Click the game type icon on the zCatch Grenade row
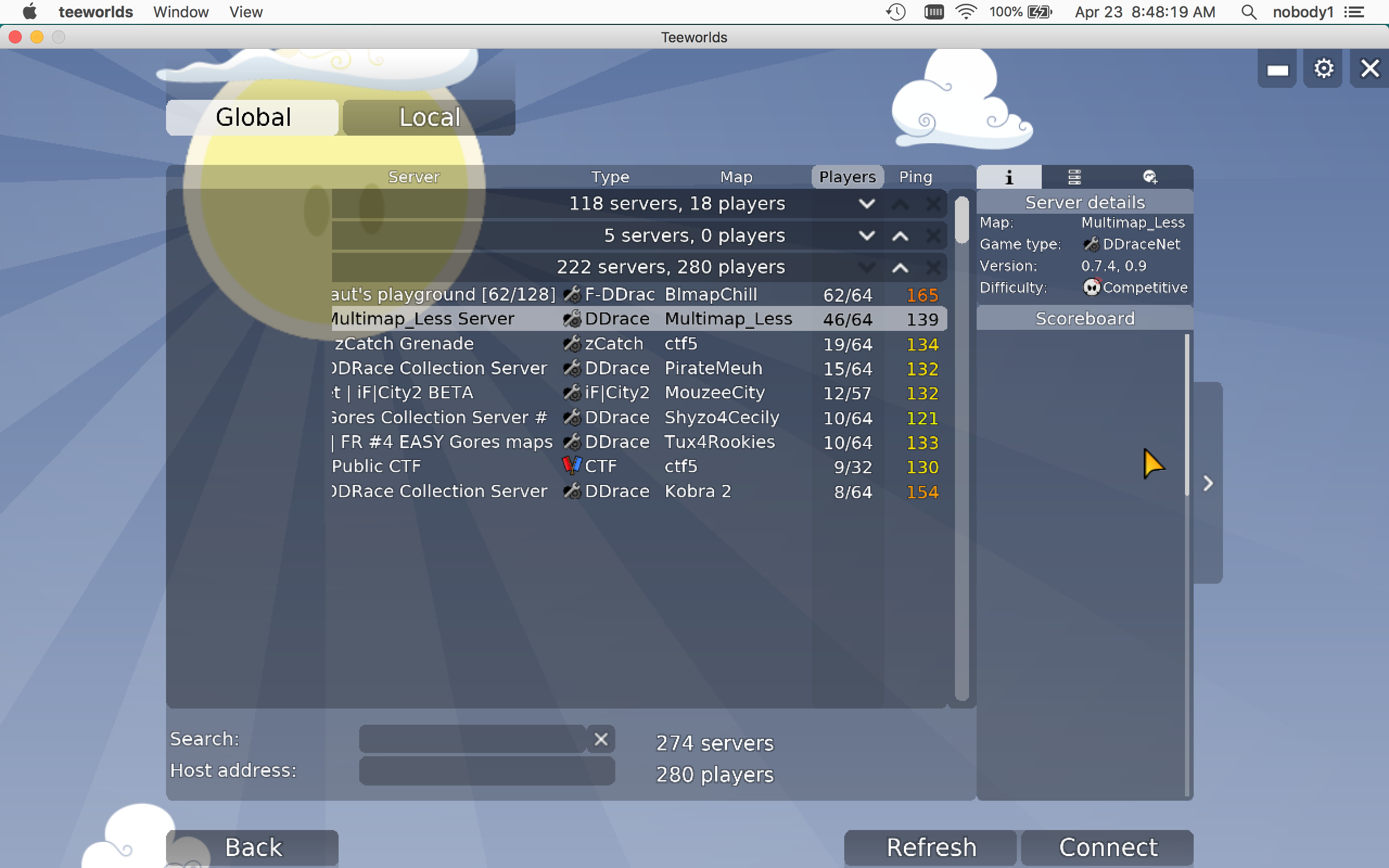 pyautogui.click(x=572, y=343)
